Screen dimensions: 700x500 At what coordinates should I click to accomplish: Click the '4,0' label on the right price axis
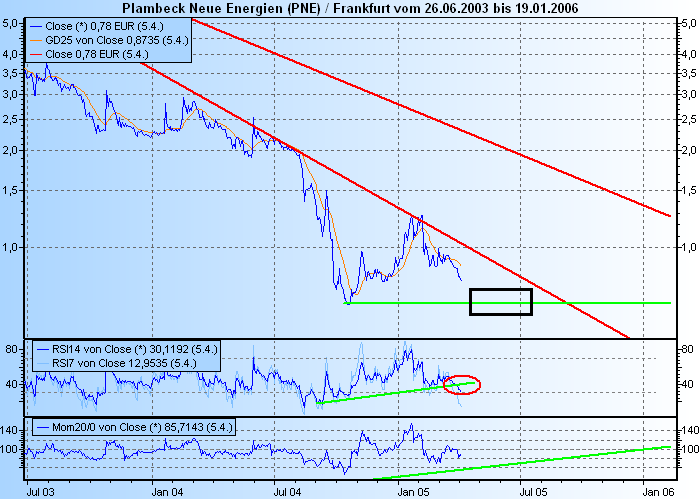click(689, 54)
